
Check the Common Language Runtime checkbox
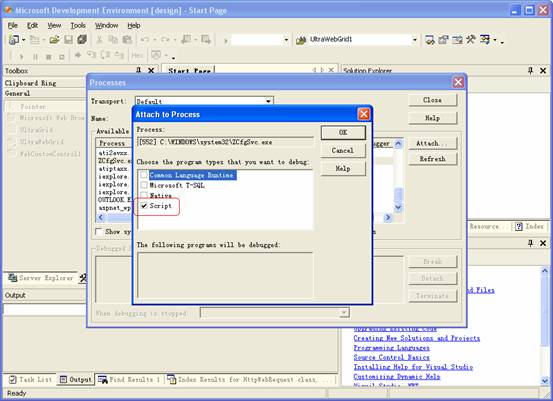coord(144,175)
